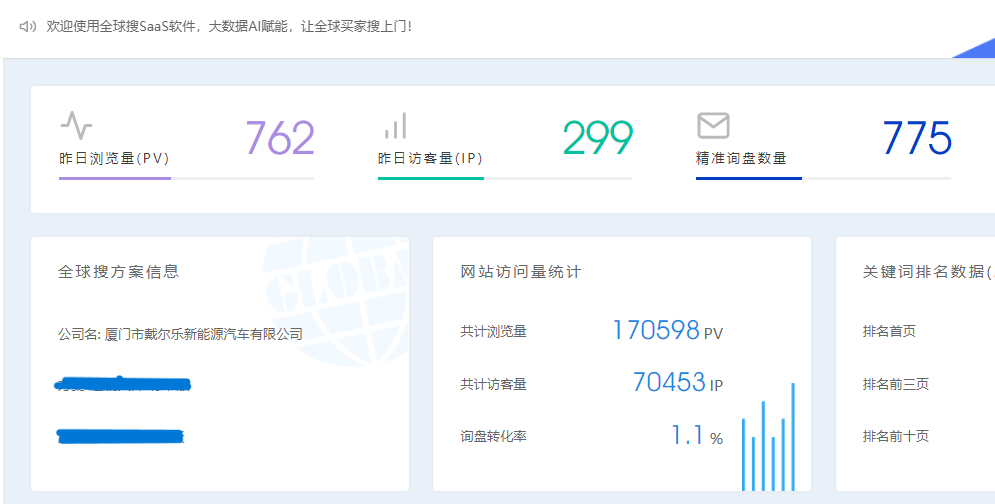
Task: Click the speaker announcement icon
Action: 28,26
